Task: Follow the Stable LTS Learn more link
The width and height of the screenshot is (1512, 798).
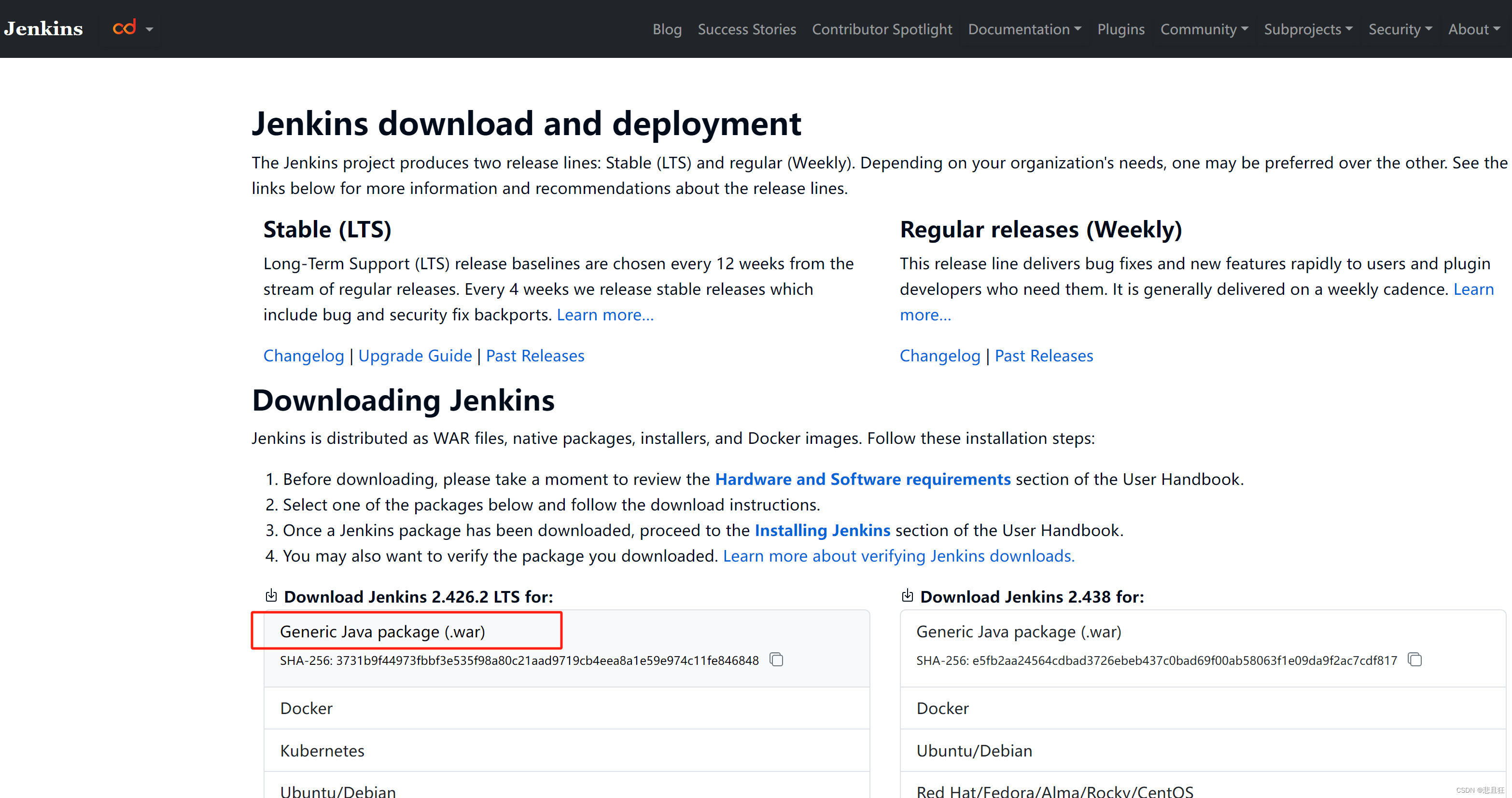Action: click(604, 315)
